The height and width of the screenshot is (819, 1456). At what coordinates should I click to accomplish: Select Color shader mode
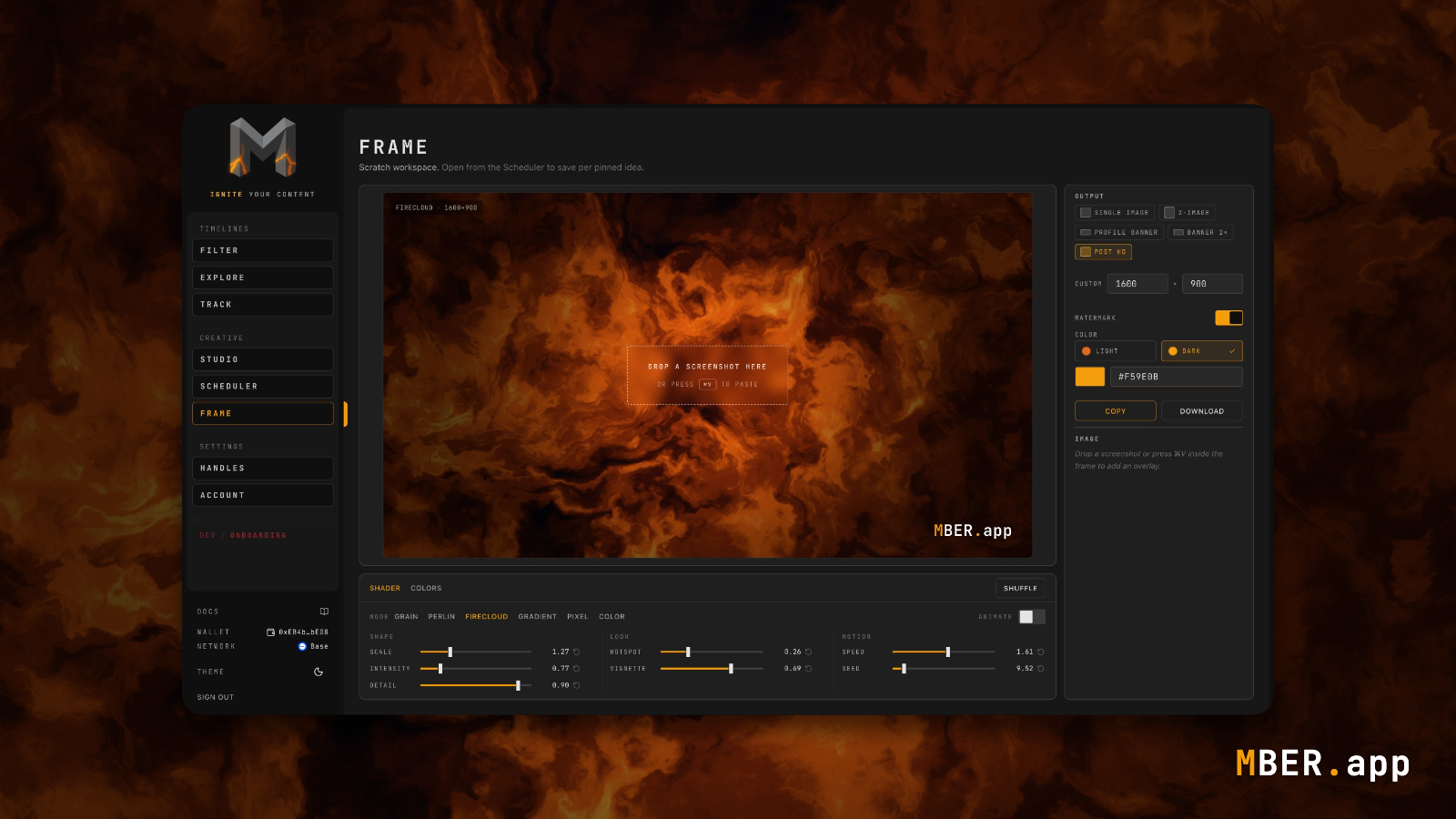(x=612, y=617)
